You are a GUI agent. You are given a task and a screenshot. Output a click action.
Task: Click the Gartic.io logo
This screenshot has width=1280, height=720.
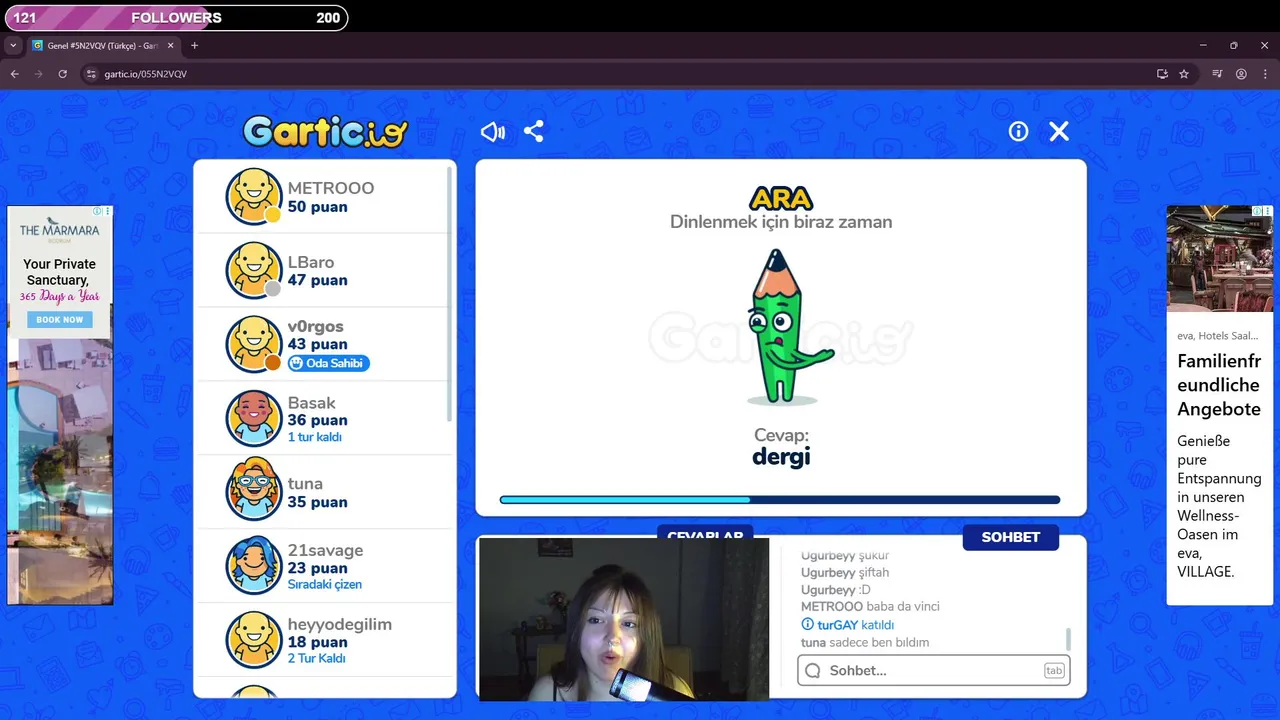(x=326, y=131)
